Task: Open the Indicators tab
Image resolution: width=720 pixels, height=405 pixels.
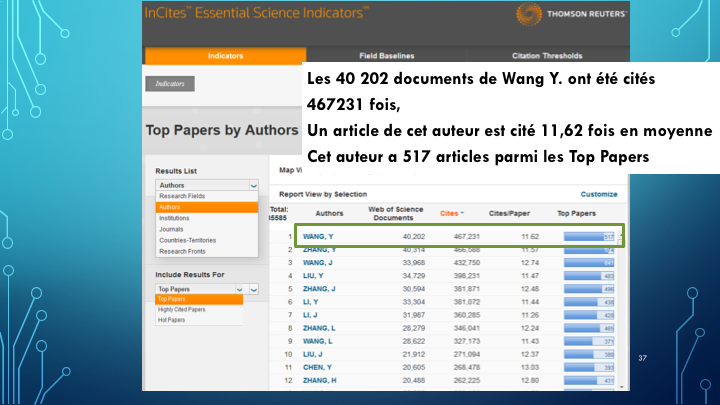Action: (x=225, y=56)
